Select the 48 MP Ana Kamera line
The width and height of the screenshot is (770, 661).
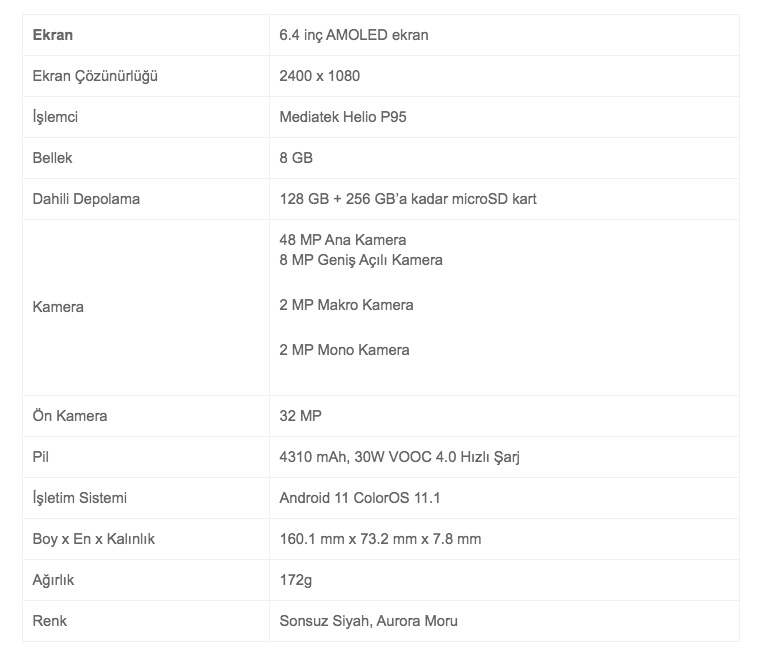pos(343,240)
